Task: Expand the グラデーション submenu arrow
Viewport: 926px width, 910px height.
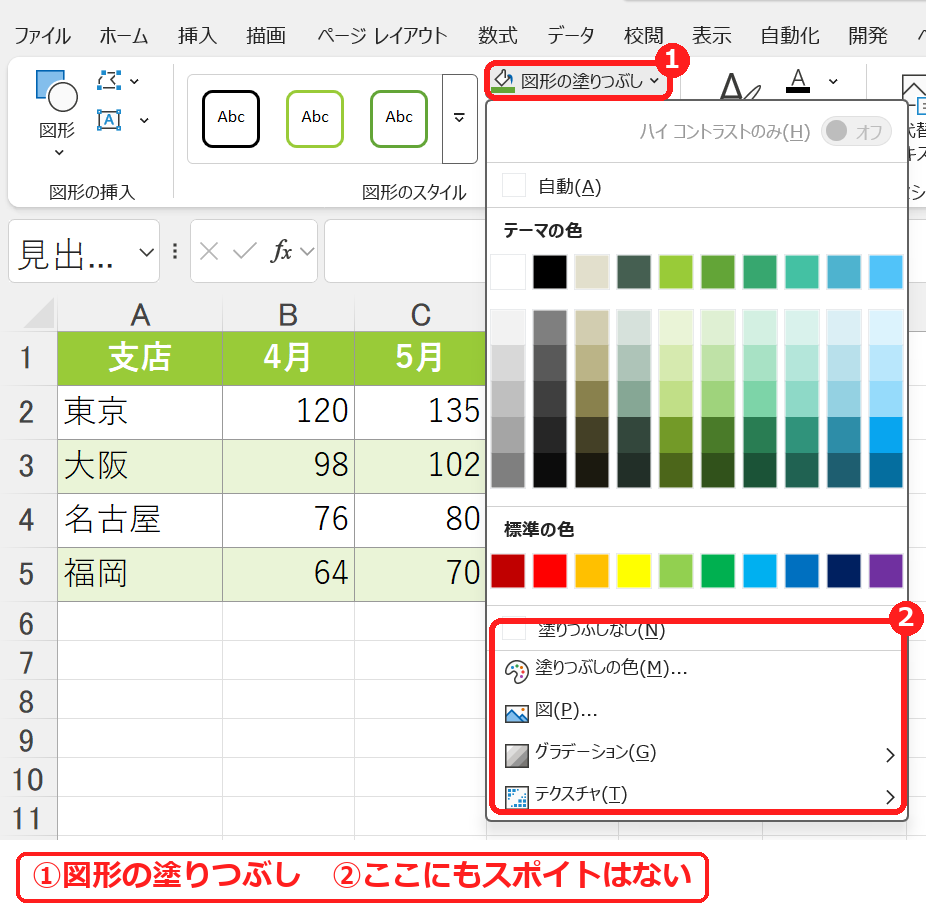Action: click(x=890, y=755)
